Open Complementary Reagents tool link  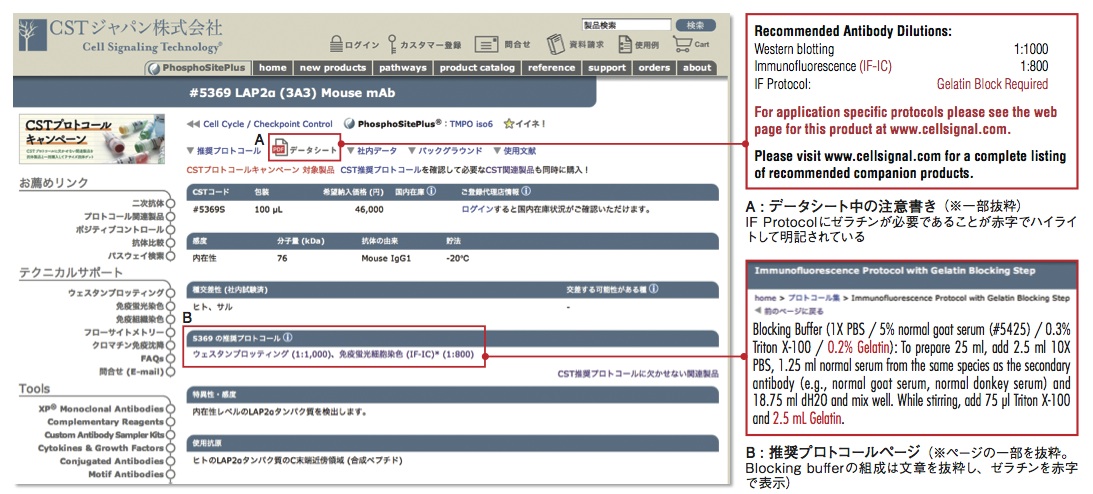106,422
